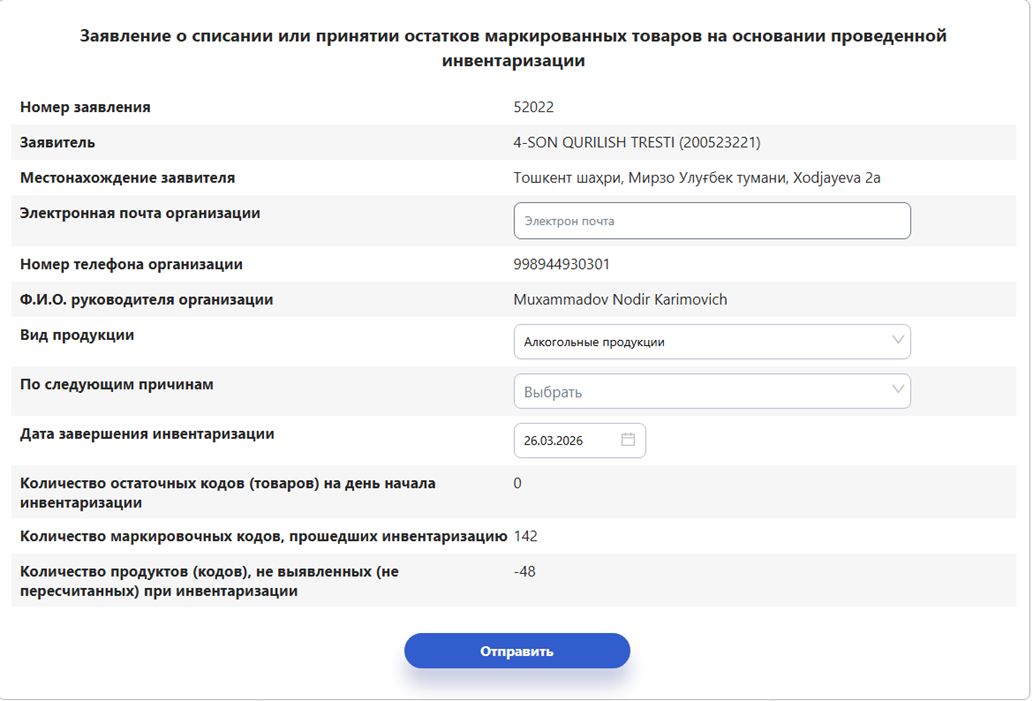Image resolution: width=1033 pixels, height=701 pixels.
Task: Click the 26.03.2026 date input
Action: [565, 440]
